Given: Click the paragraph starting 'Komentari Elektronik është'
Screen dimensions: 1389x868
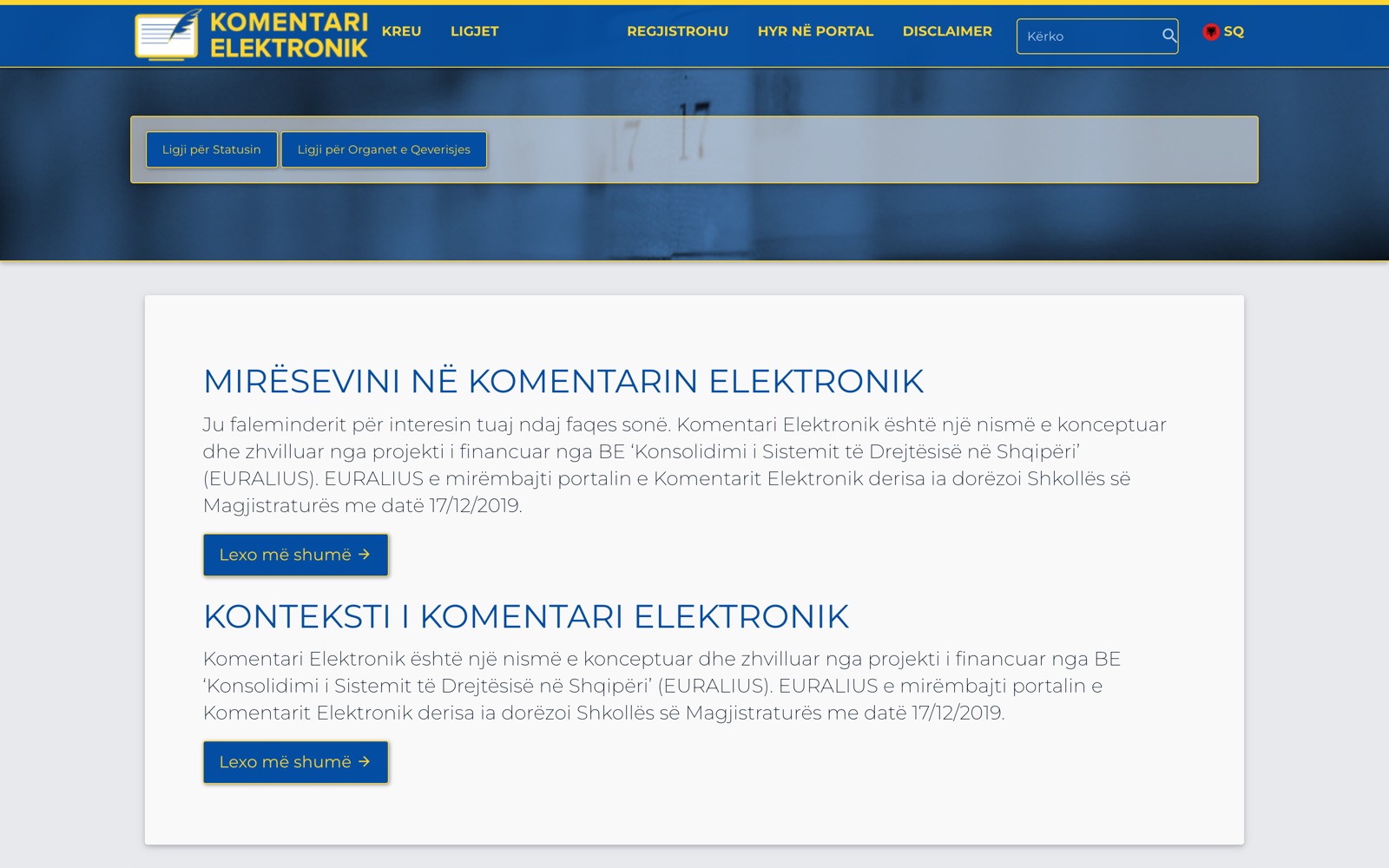Looking at the screenshot, I should pyautogui.click(x=662, y=686).
